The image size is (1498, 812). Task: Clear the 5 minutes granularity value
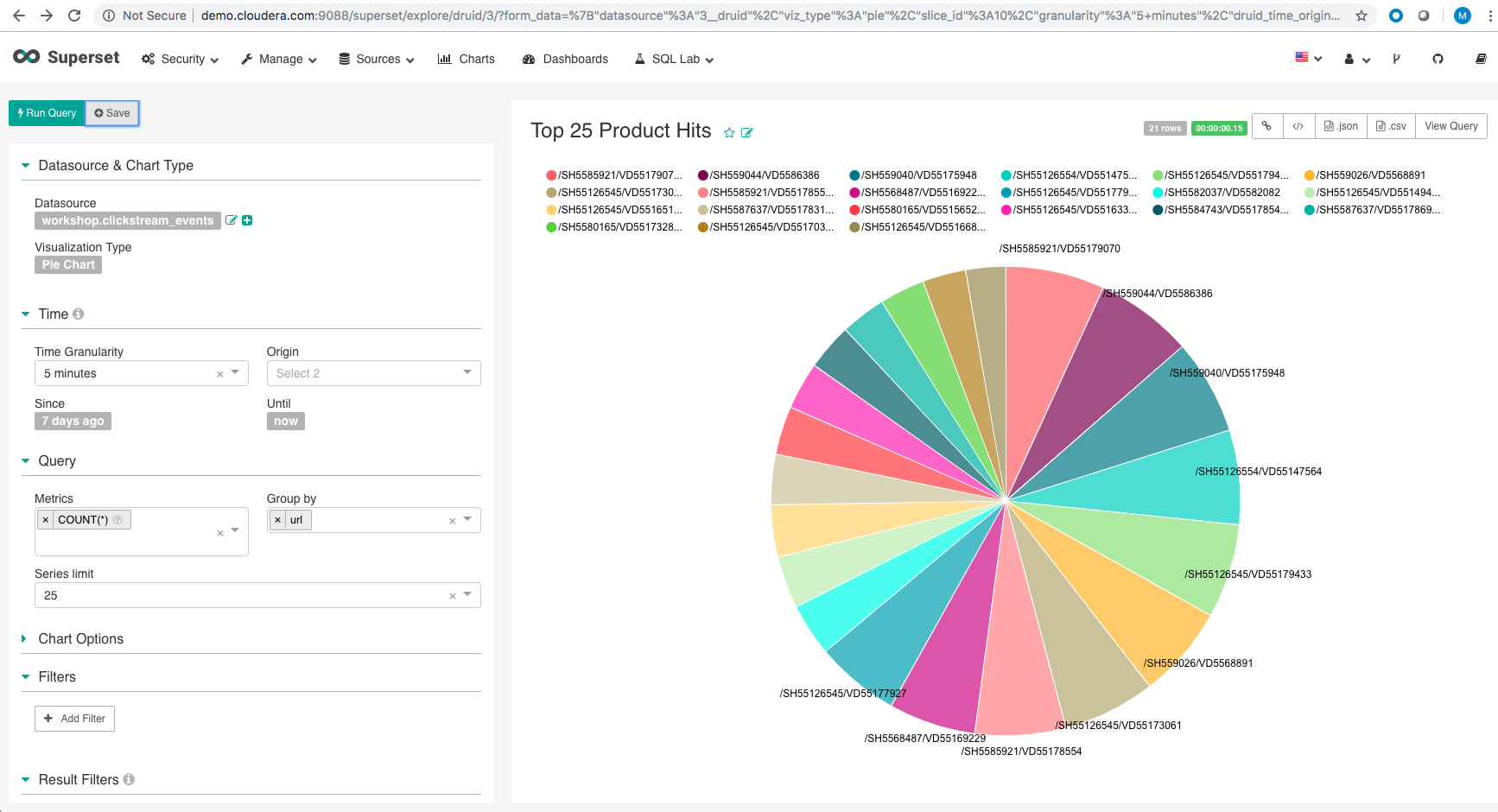click(220, 374)
